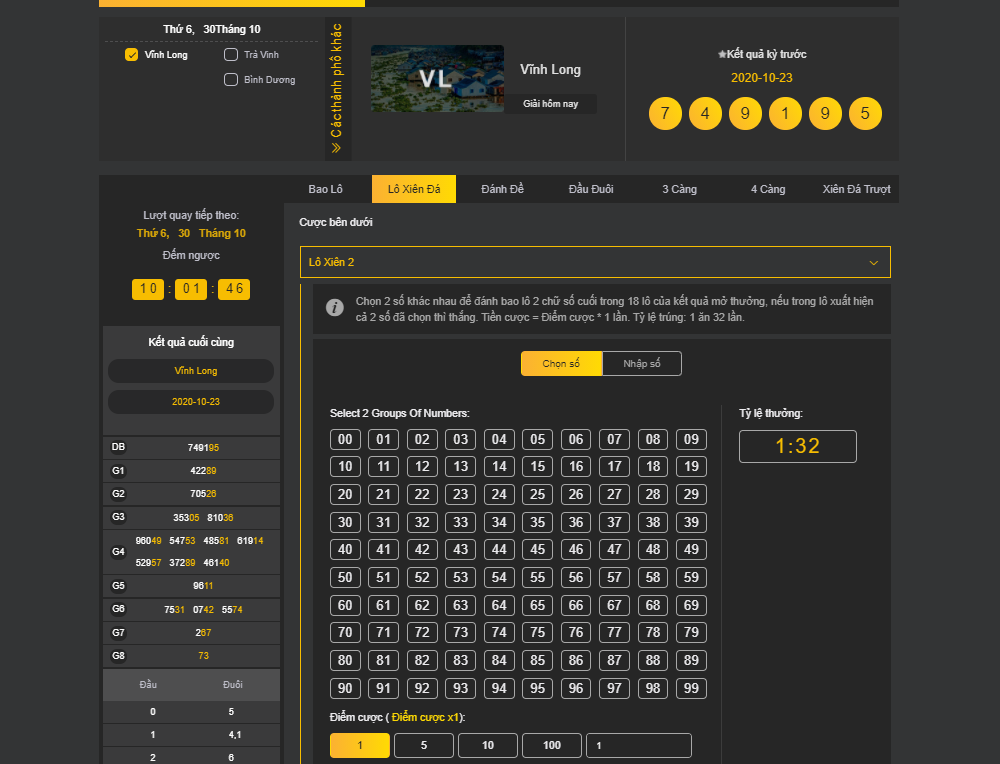
Task: Open the Đánh Đề tab
Action: pyautogui.click(x=502, y=189)
